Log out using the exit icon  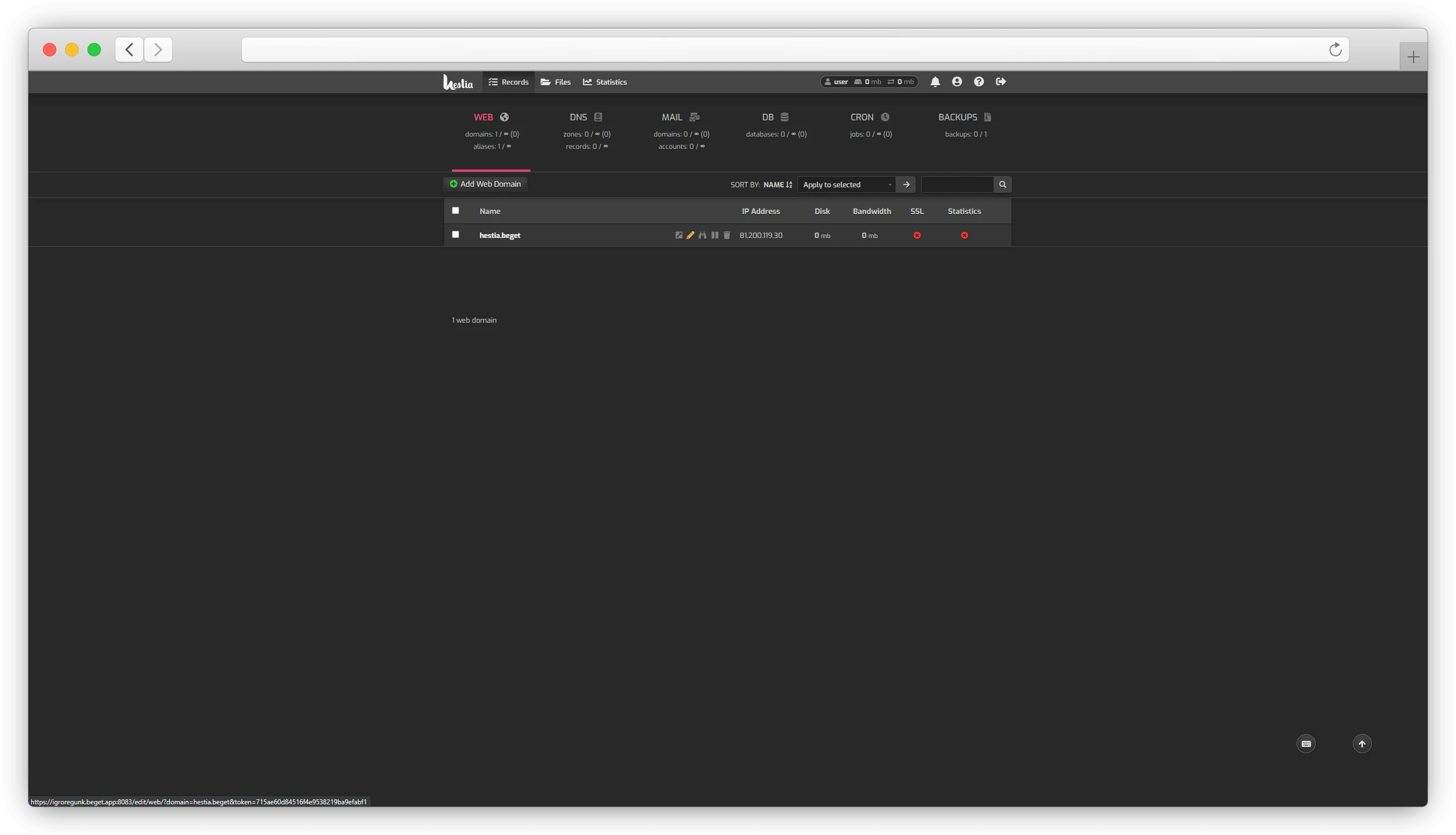pos(1001,81)
